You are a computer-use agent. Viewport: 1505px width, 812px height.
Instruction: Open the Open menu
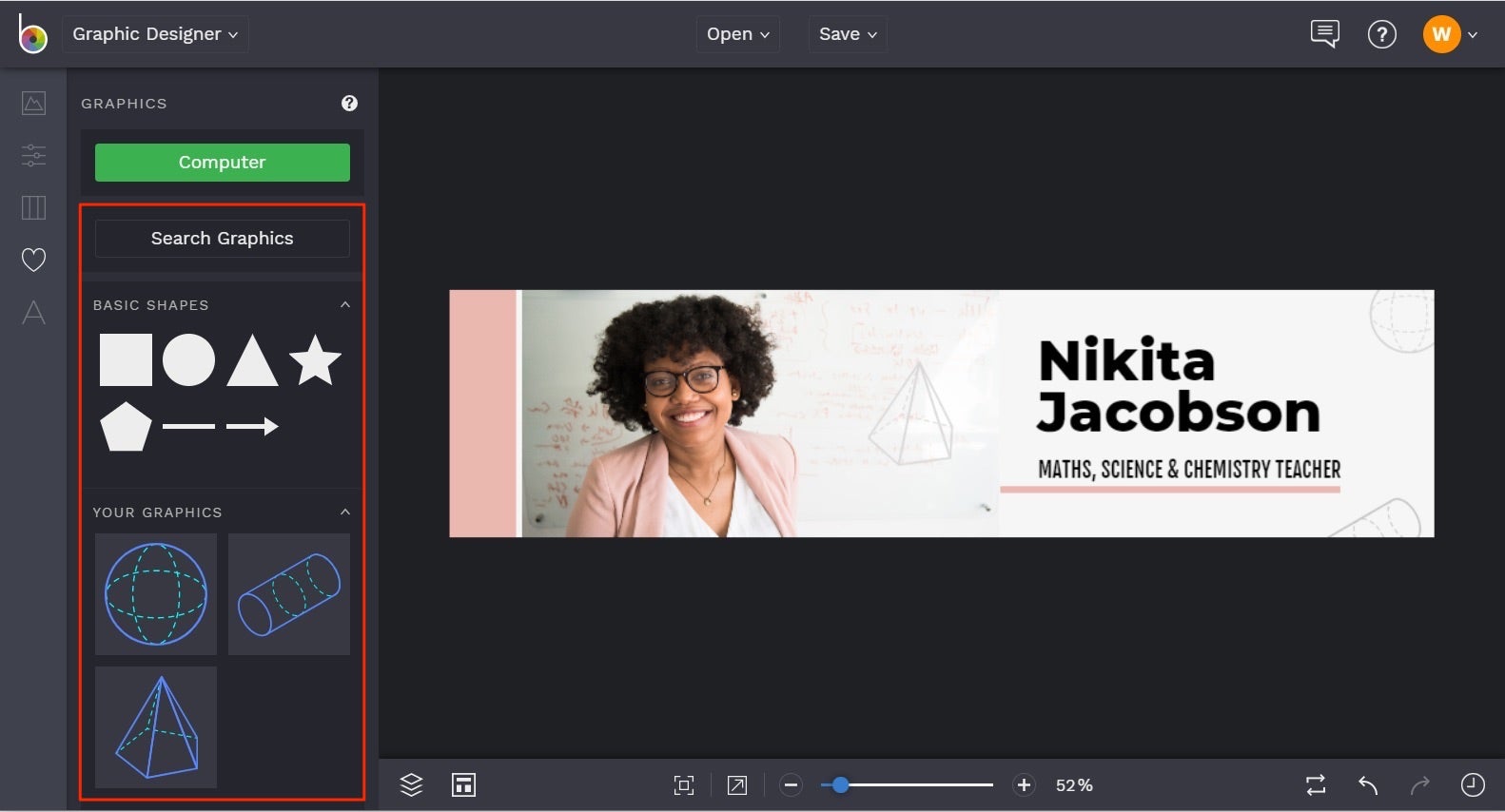pos(737,34)
